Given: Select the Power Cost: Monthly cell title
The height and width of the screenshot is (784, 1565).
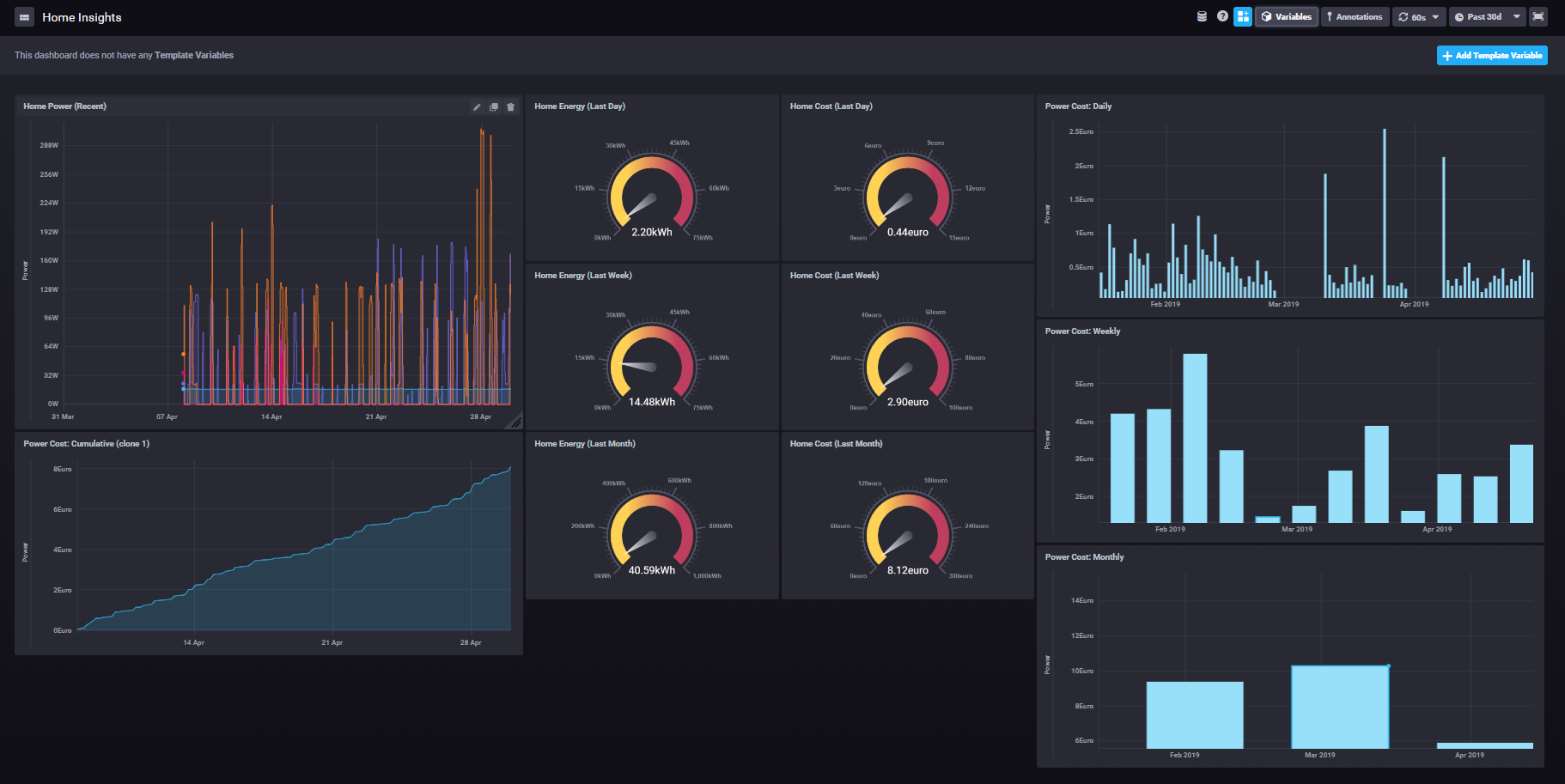Looking at the screenshot, I should (x=1084, y=557).
